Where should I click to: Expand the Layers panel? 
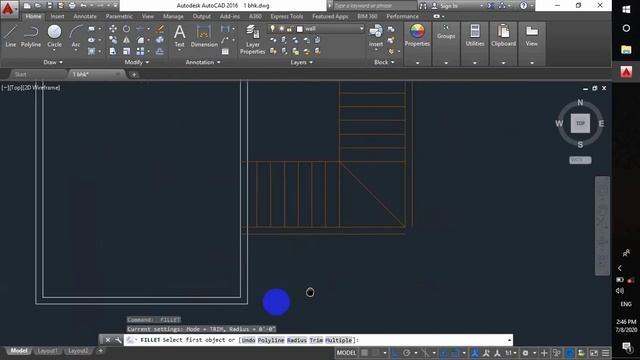point(302,62)
